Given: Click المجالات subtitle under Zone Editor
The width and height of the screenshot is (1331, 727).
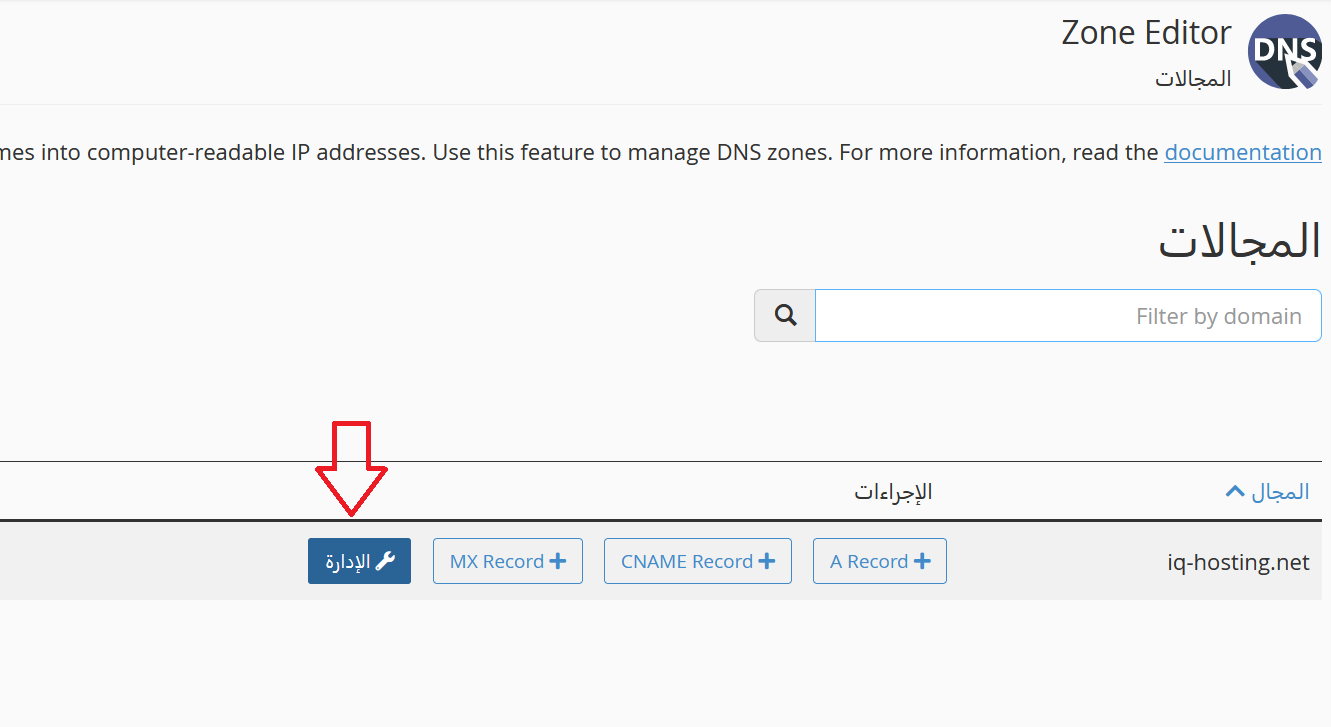Looking at the screenshot, I should tap(1193, 78).
